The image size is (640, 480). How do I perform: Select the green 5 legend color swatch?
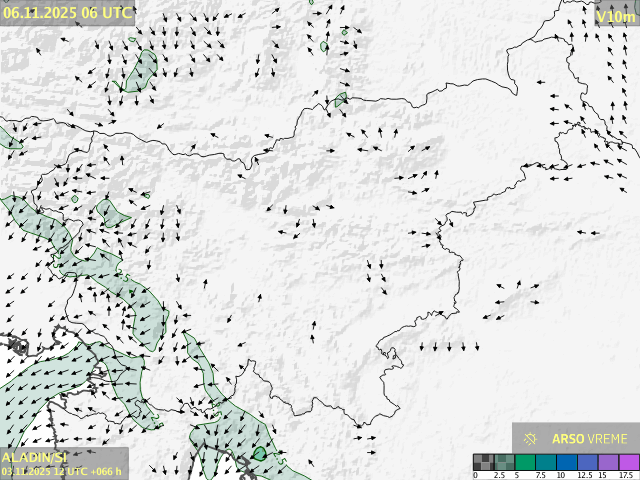pos(525,462)
